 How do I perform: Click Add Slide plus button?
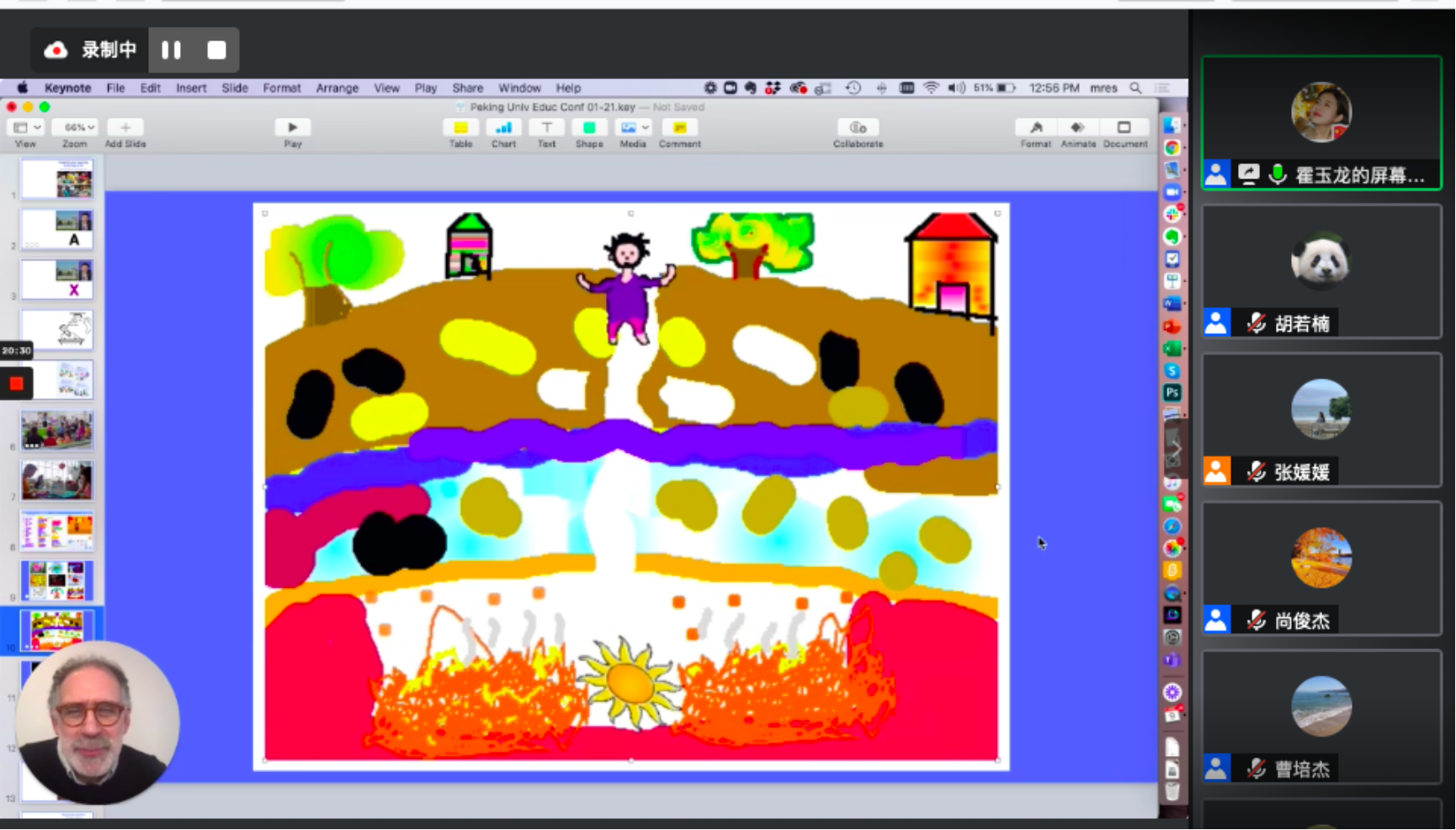coord(125,128)
